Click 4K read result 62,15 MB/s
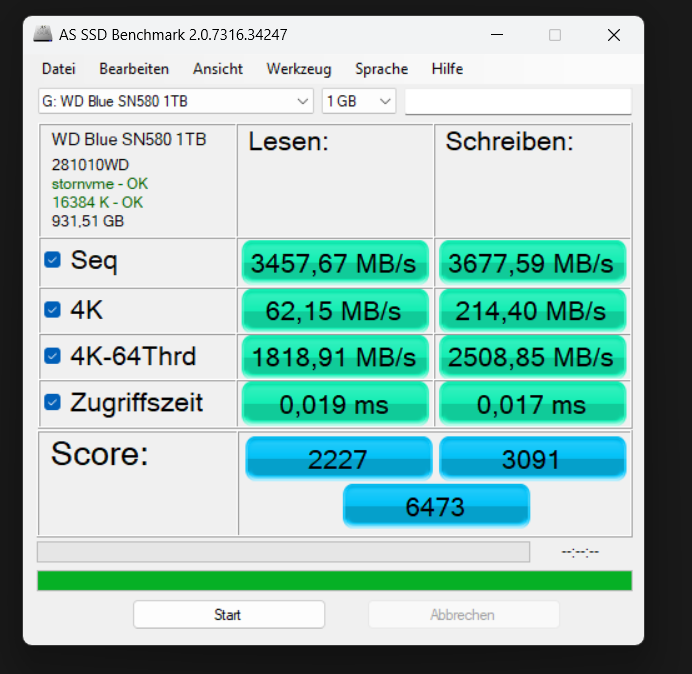The height and width of the screenshot is (674, 692). (335, 310)
